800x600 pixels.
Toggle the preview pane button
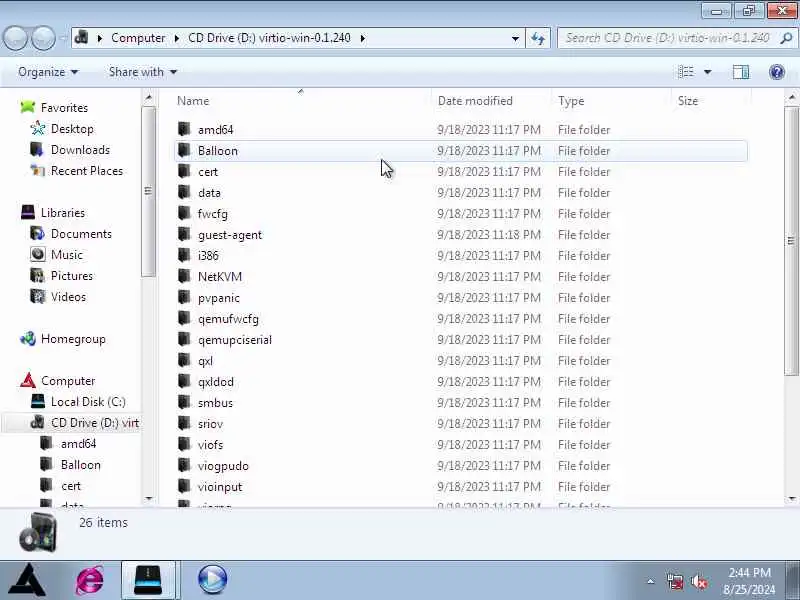(741, 72)
